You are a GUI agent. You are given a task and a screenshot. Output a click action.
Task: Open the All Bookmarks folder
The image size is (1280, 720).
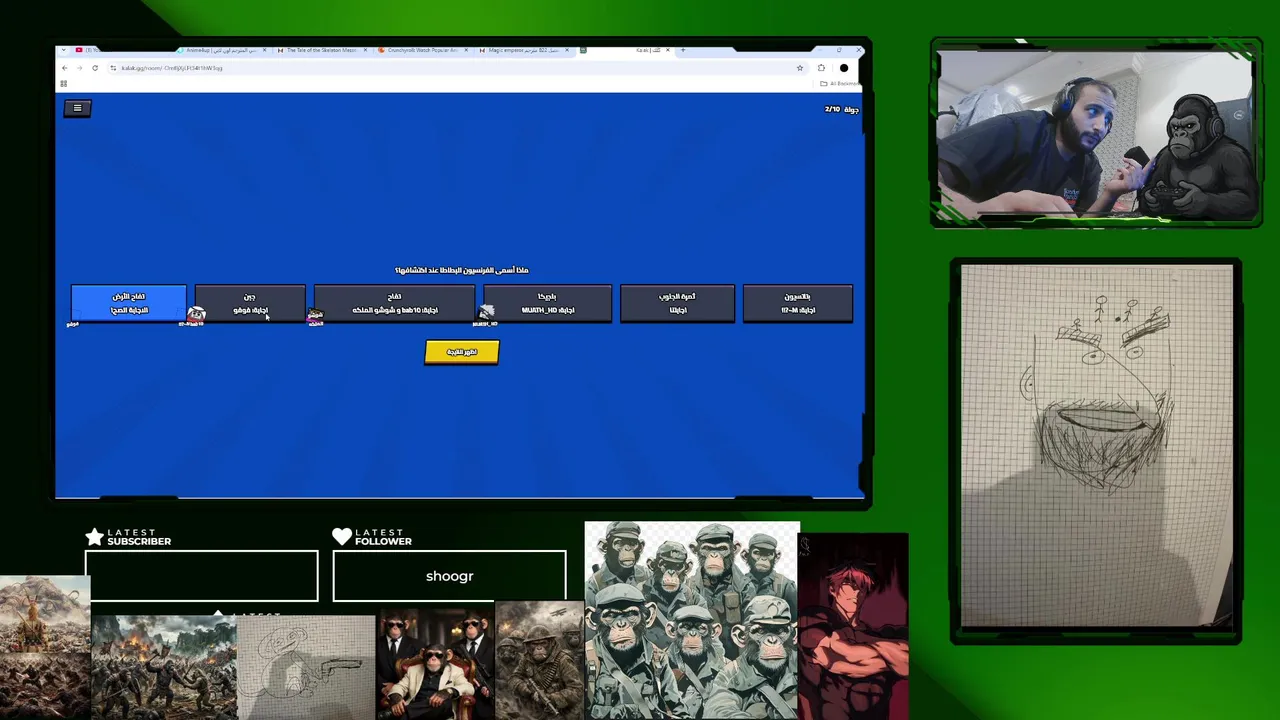click(x=838, y=84)
